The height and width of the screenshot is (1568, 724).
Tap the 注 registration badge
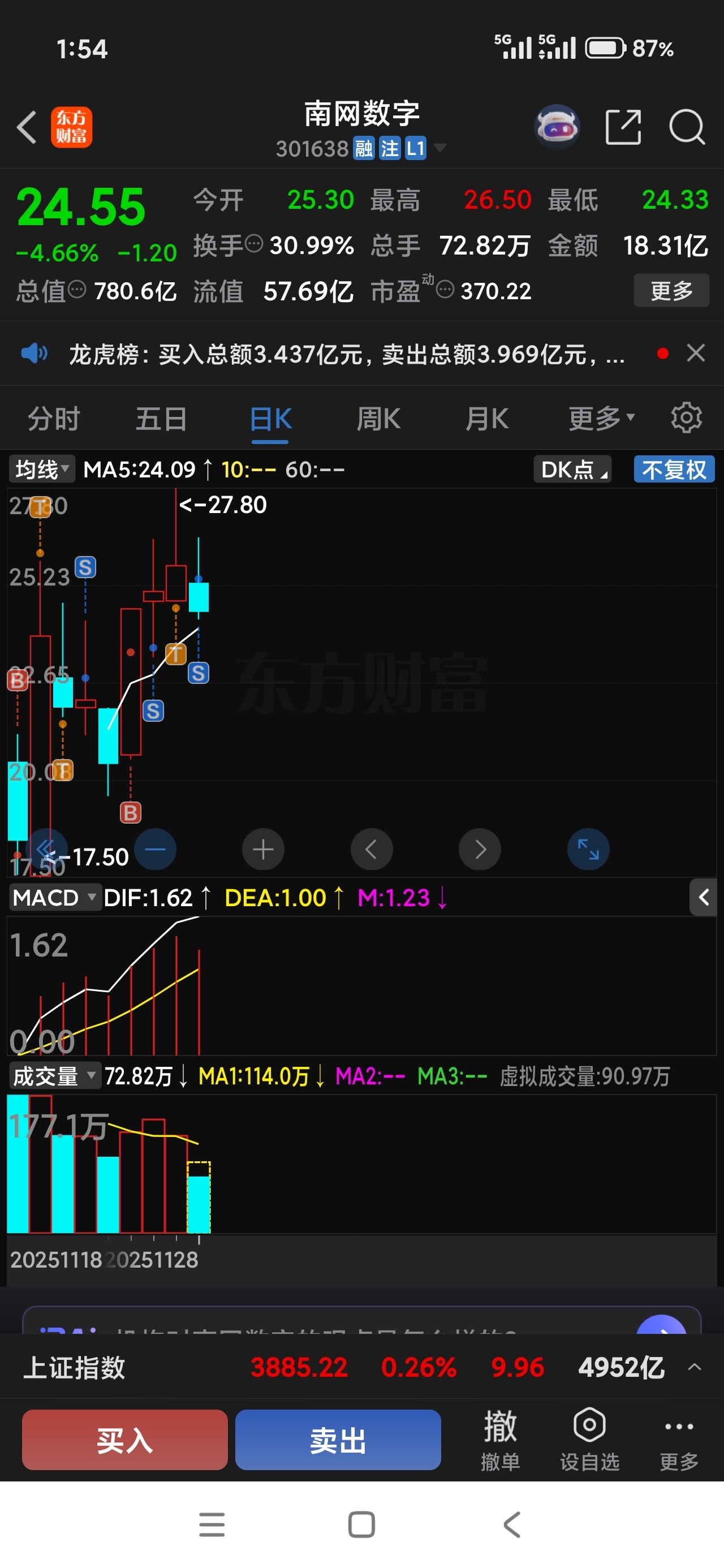pos(389,149)
